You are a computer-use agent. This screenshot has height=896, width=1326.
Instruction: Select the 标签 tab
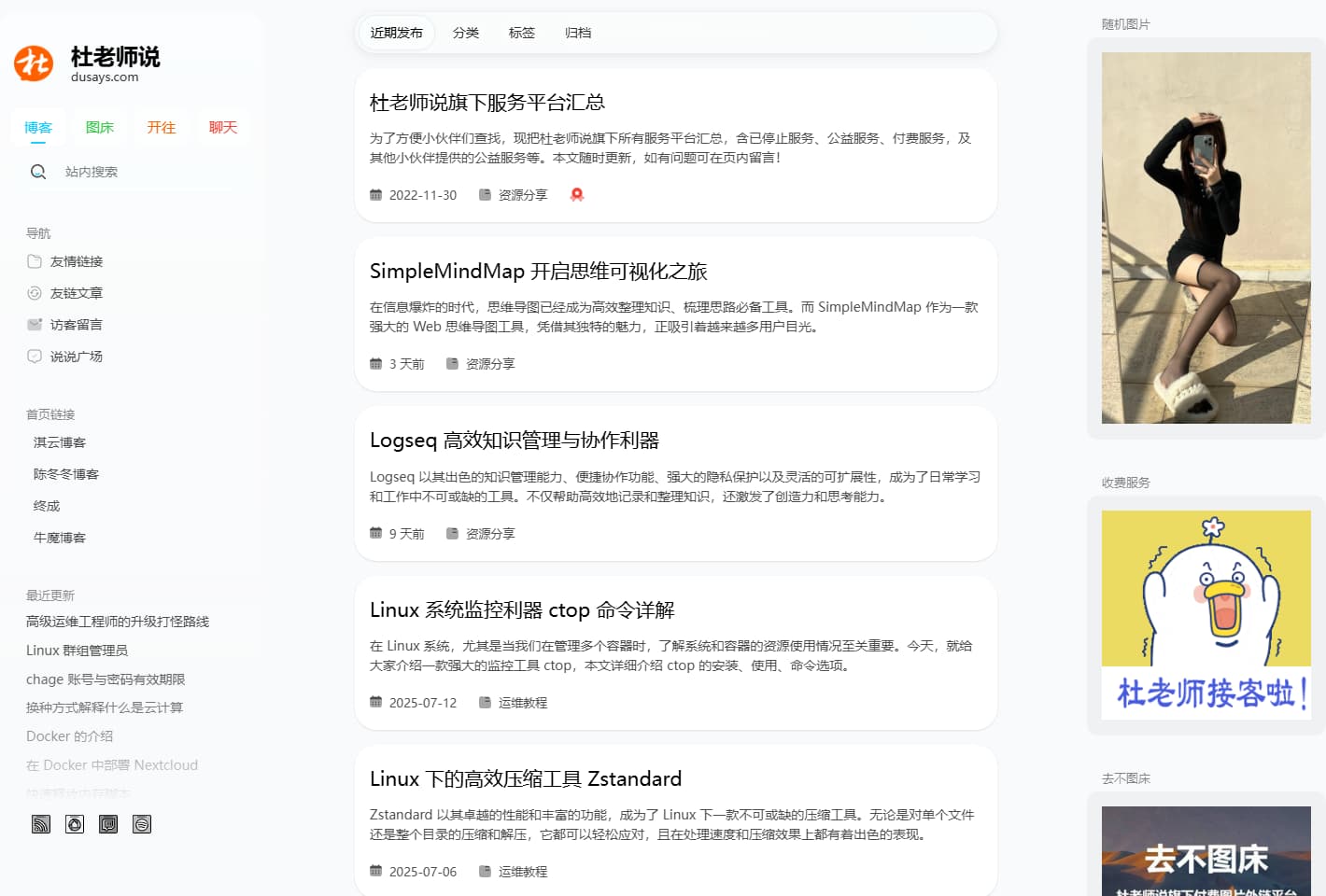(521, 32)
